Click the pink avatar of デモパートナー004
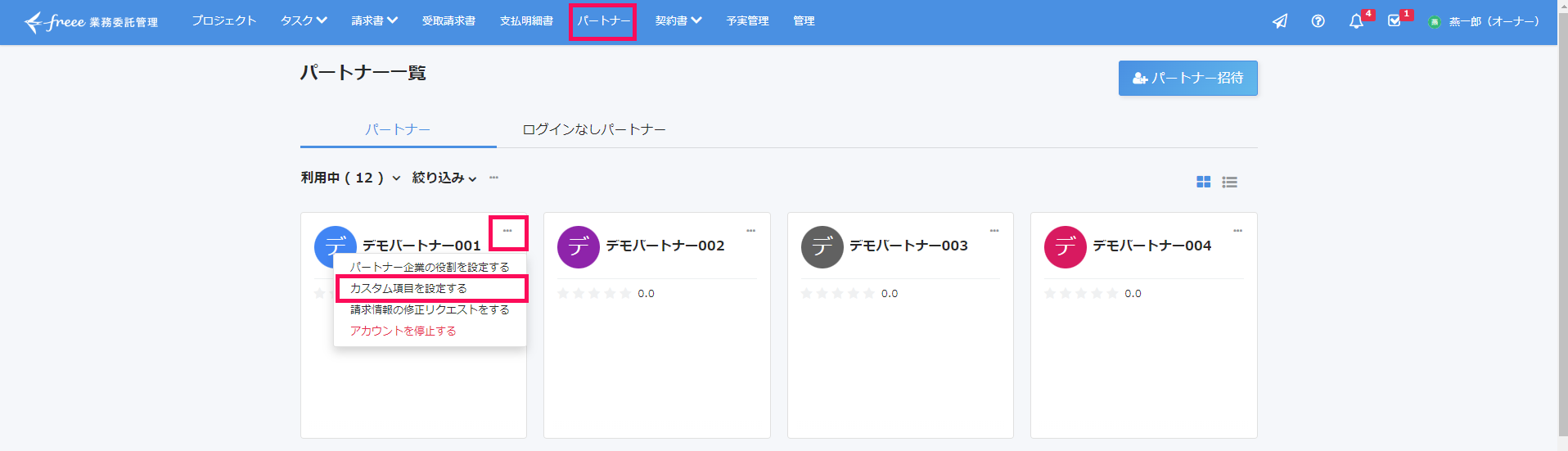 1065,247
